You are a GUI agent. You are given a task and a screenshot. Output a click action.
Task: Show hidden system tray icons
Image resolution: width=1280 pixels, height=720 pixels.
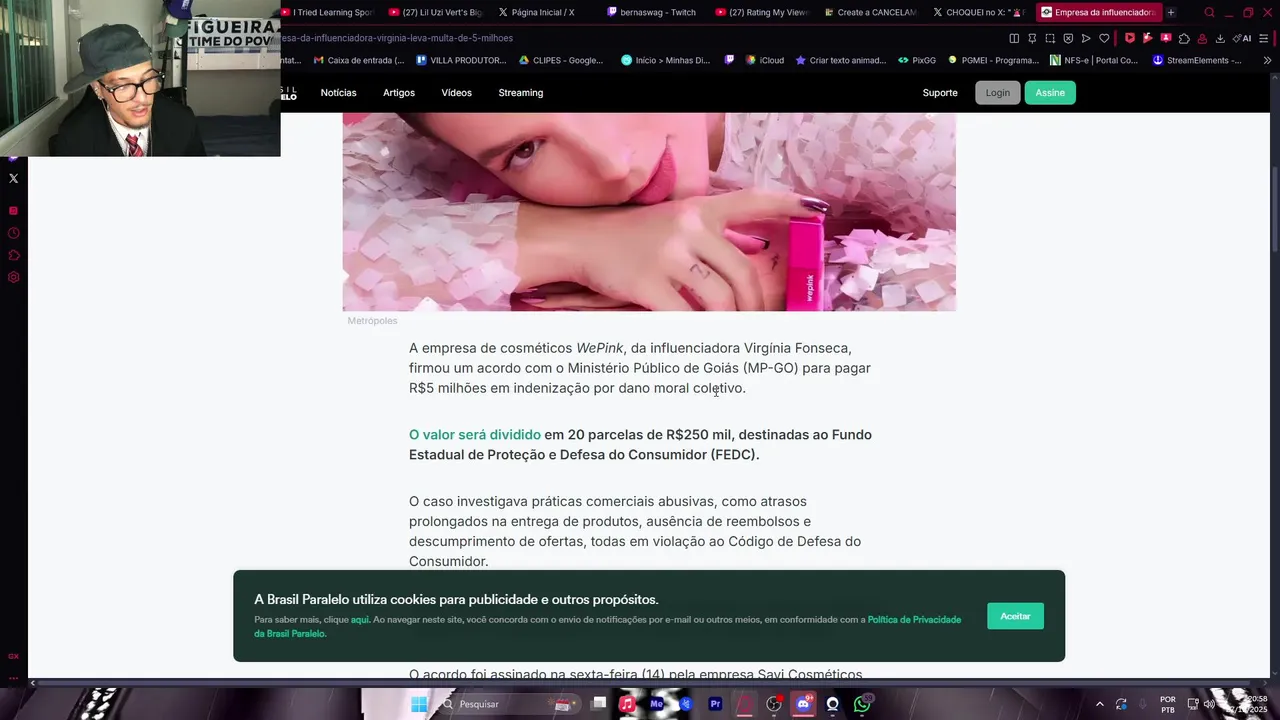point(1100,704)
